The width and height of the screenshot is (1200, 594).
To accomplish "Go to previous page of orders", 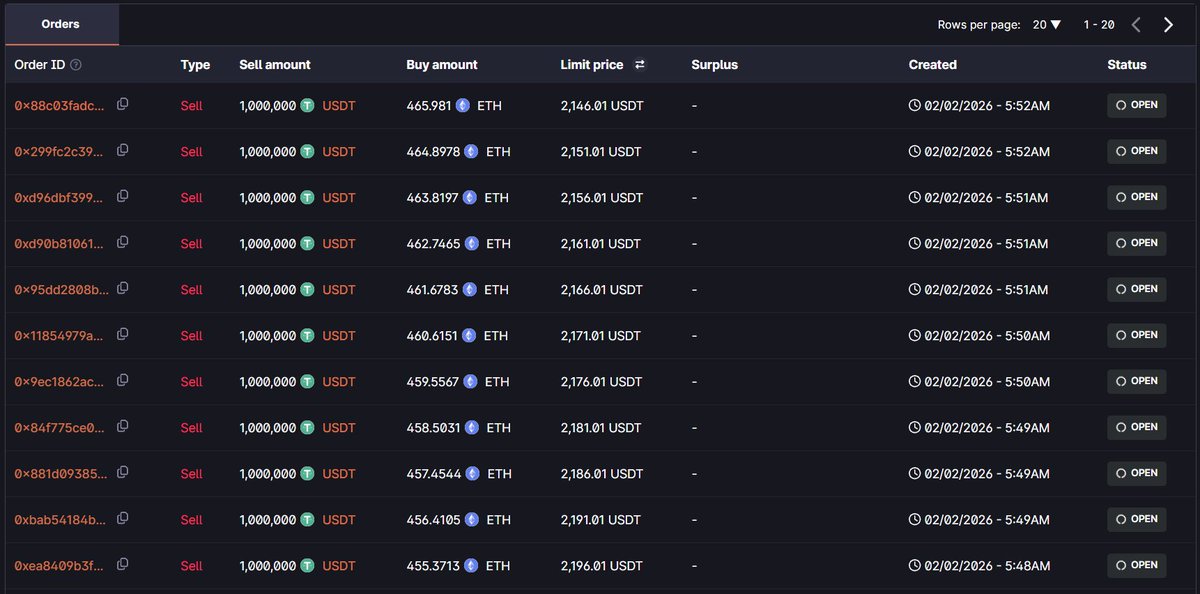I will pos(1136,25).
